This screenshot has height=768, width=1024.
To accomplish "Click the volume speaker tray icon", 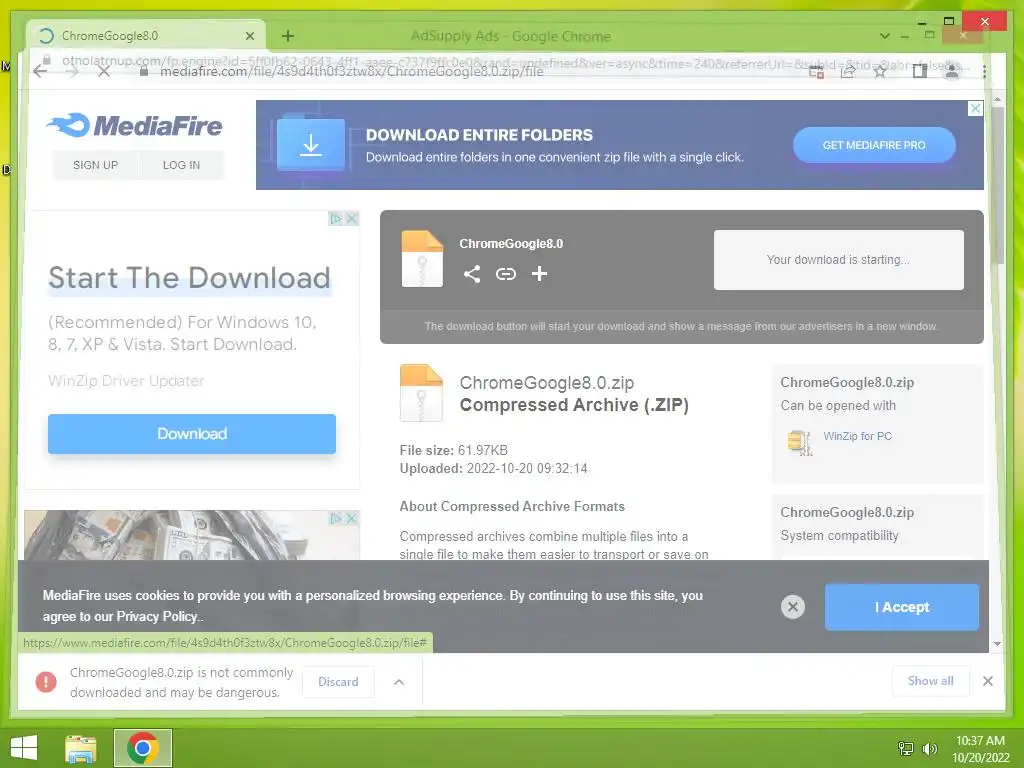I will 929,748.
